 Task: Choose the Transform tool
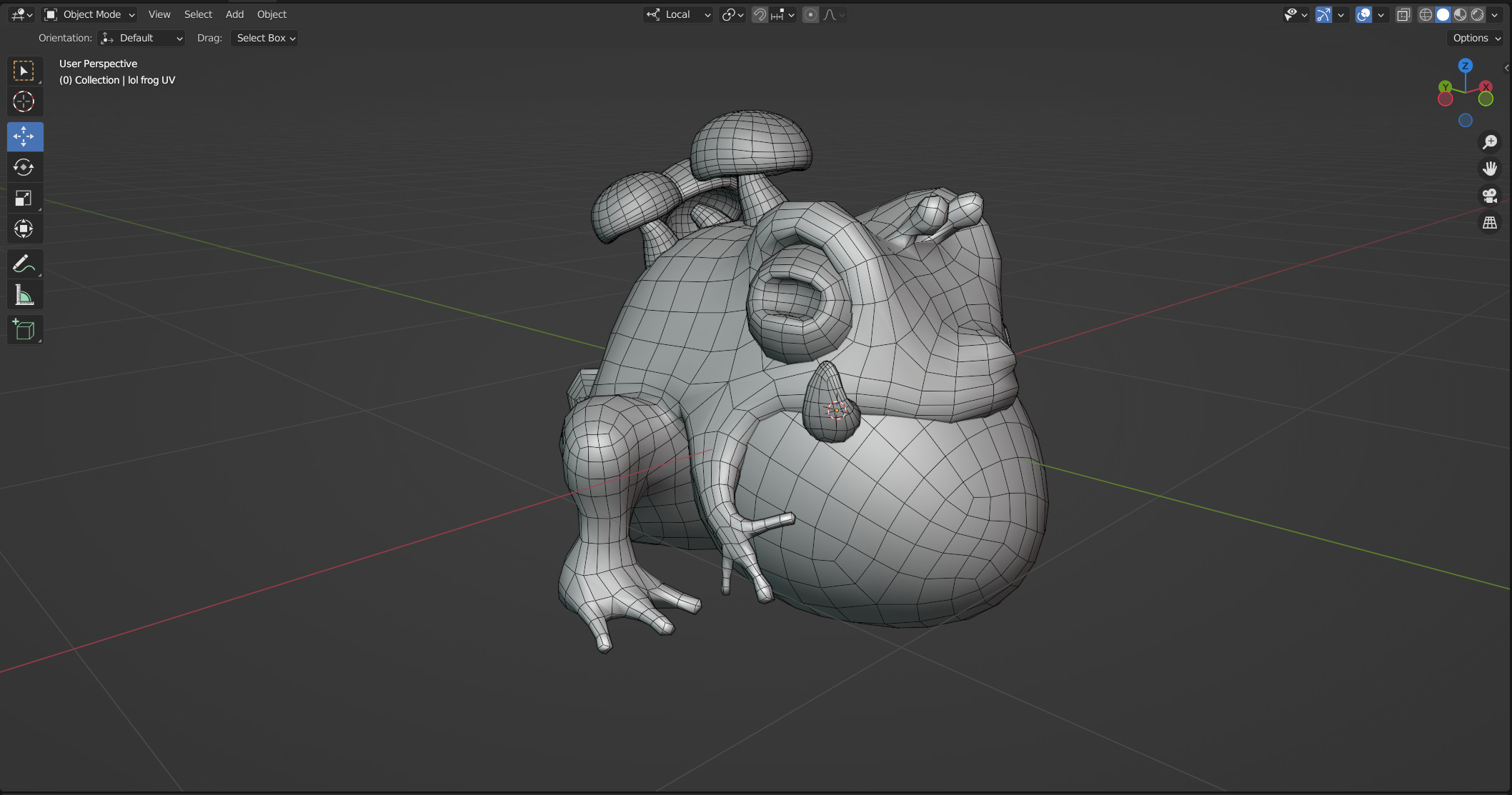point(24,229)
